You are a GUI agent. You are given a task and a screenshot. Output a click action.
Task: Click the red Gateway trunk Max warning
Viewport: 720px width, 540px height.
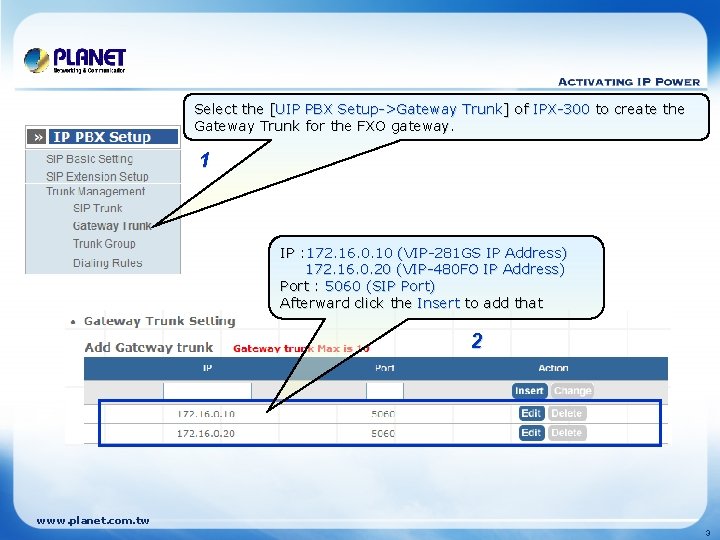pyautogui.click(x=301, y=349)
